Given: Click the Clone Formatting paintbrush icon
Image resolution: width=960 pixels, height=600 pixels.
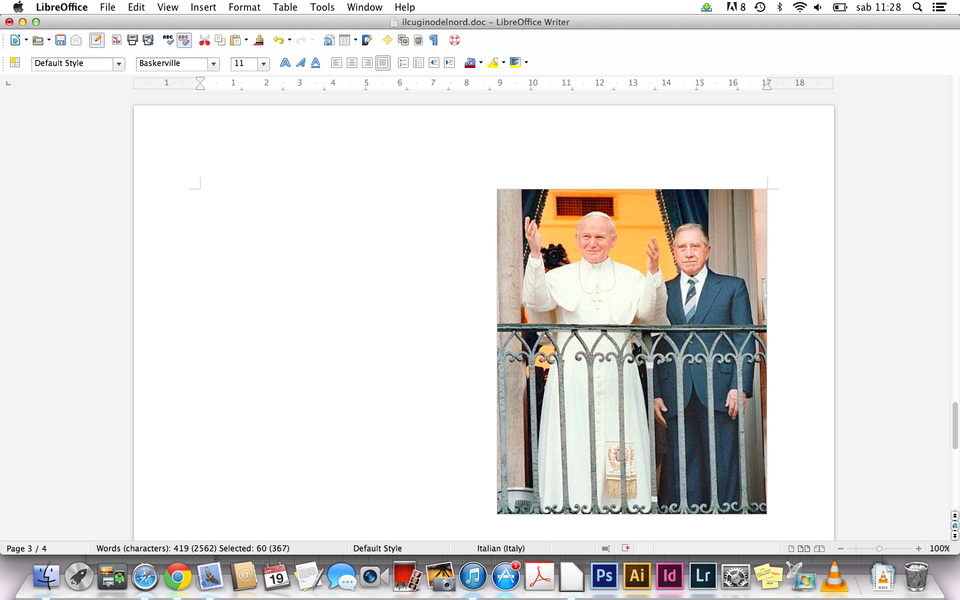Looking at the screenshot, I should [259, 40].
